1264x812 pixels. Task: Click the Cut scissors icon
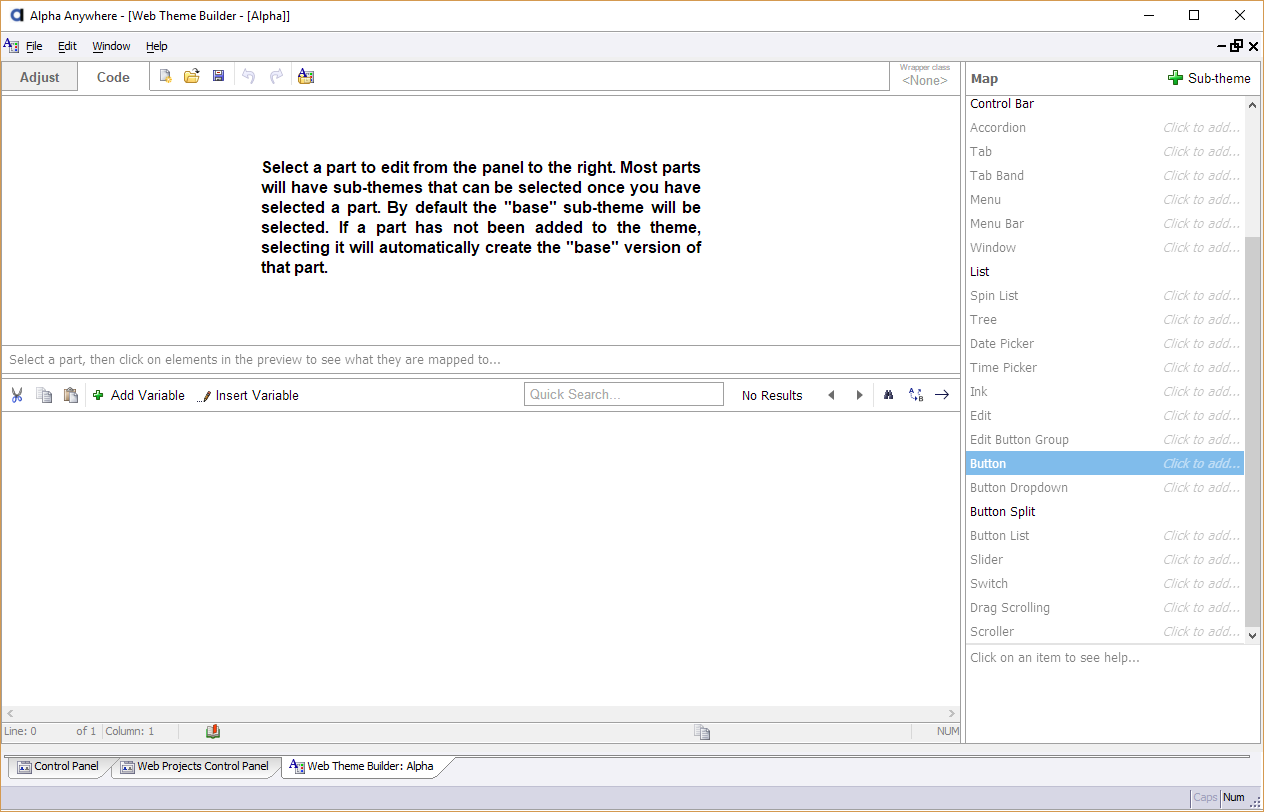(x=17, y=395)
